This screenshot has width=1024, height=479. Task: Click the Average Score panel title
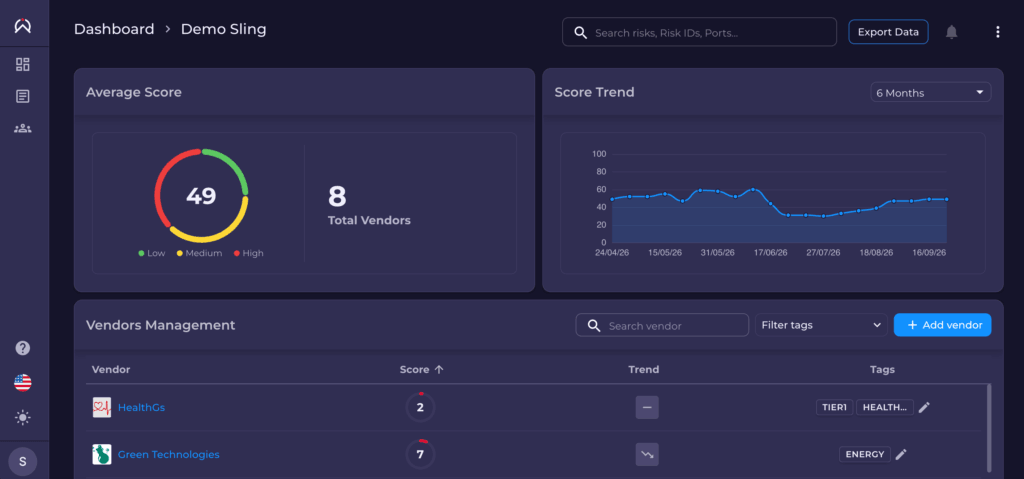tap(134, 92)
